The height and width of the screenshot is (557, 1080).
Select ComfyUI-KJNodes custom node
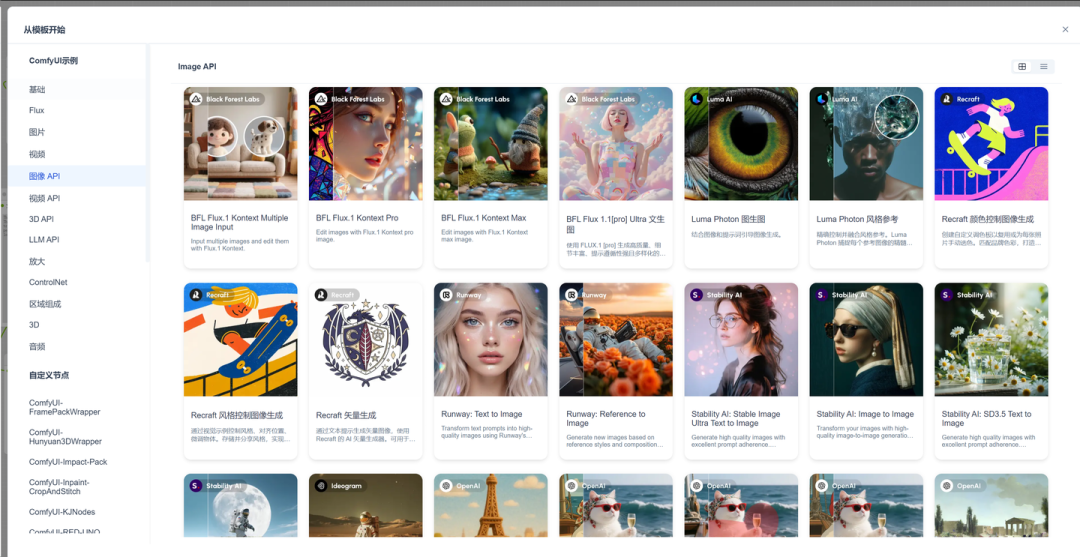point(77,512)
